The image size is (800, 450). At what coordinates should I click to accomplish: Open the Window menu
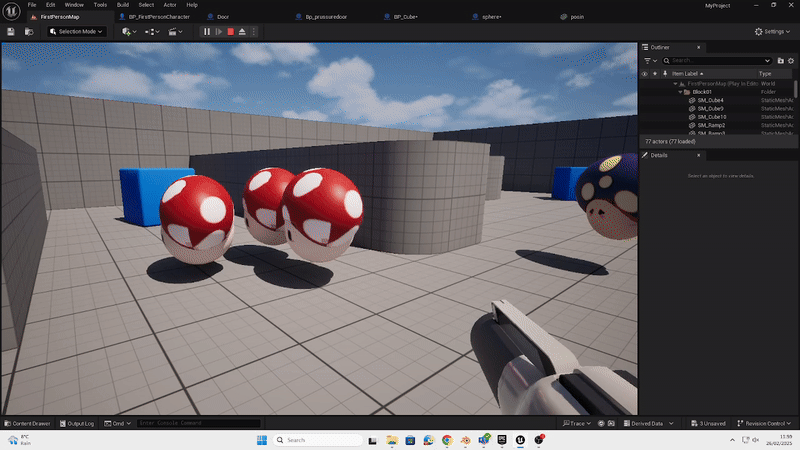point(74,5)
